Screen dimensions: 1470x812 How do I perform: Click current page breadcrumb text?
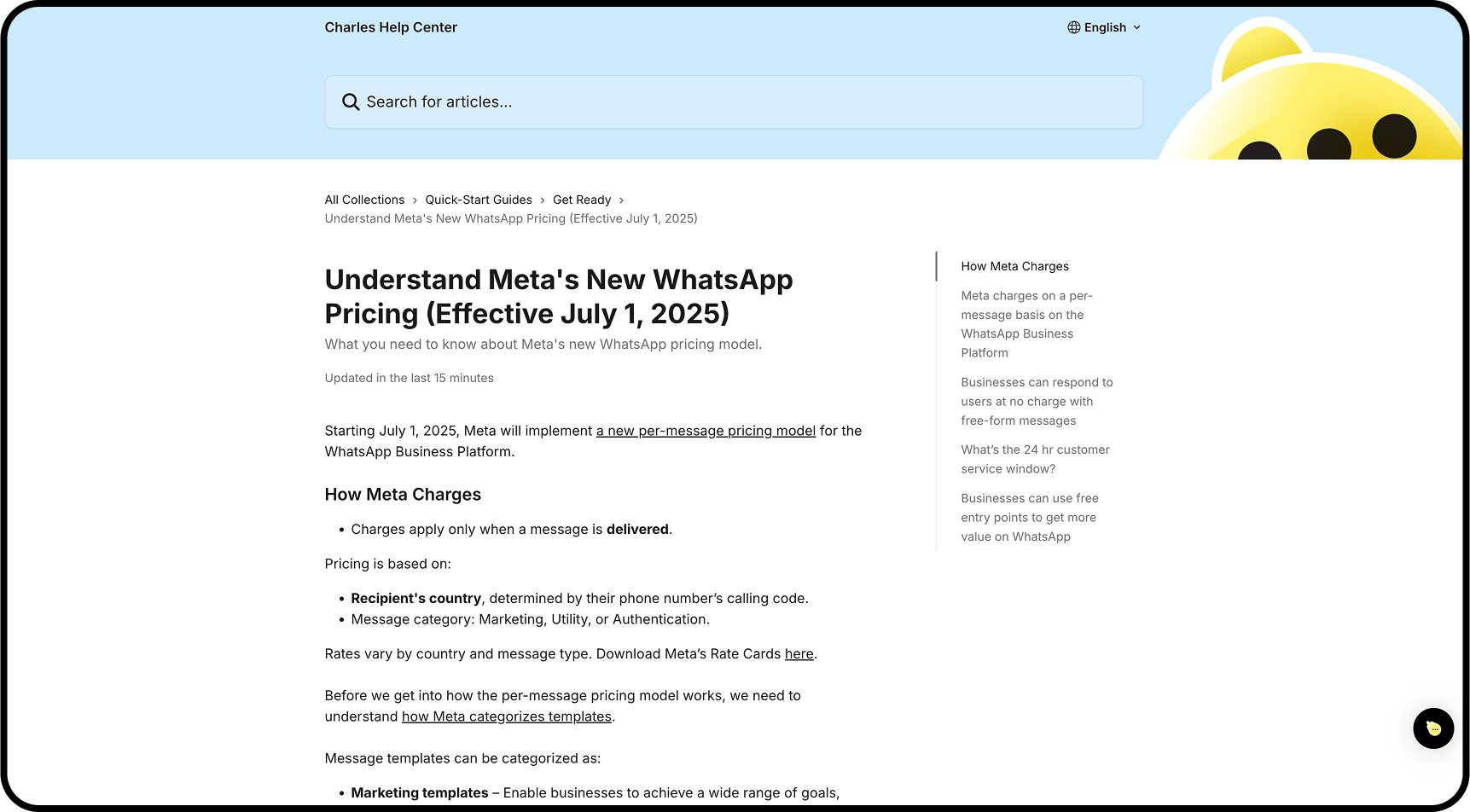tap(511, 218)
